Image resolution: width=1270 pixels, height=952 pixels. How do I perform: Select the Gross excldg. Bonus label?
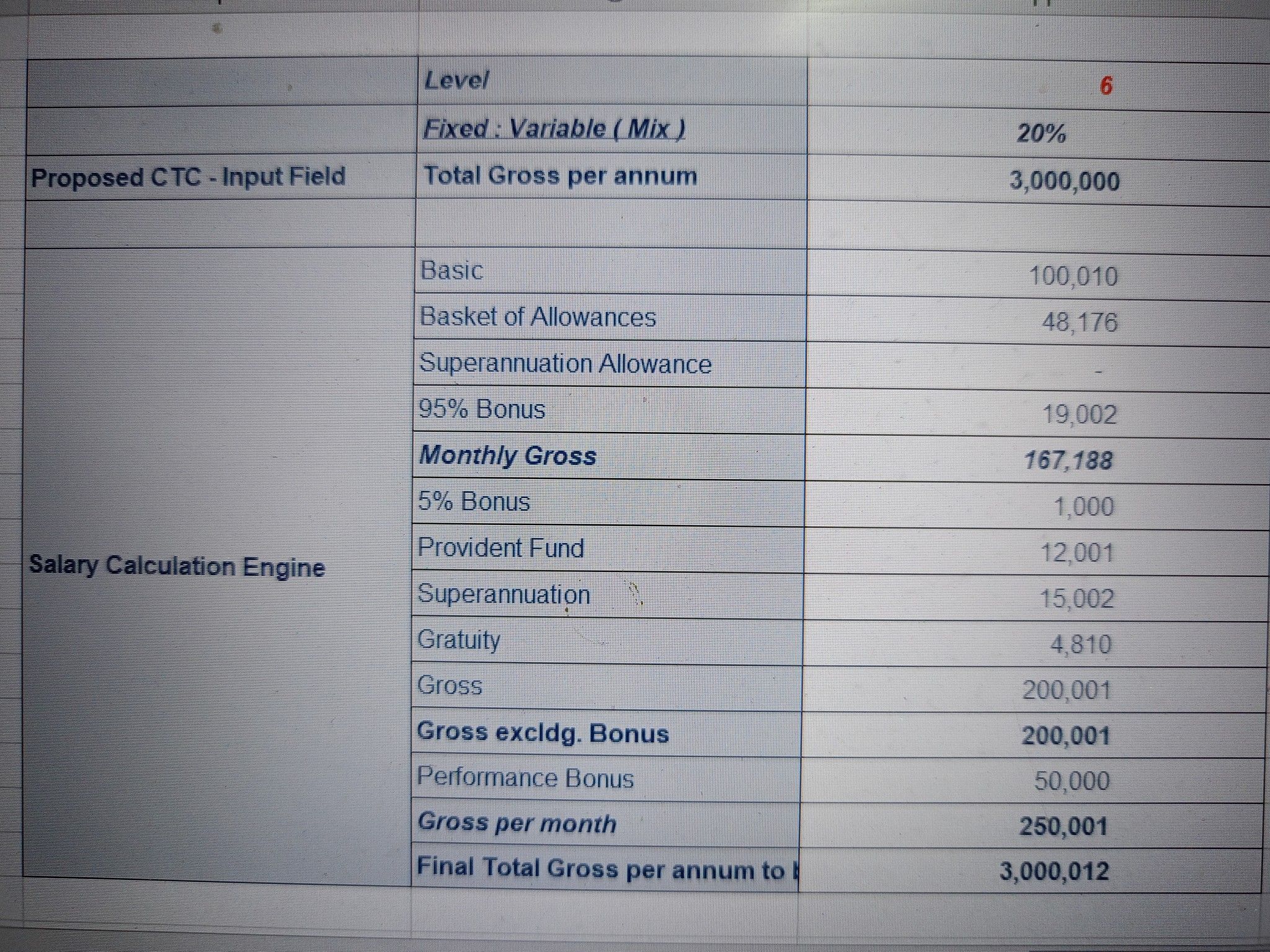[543, 733]
